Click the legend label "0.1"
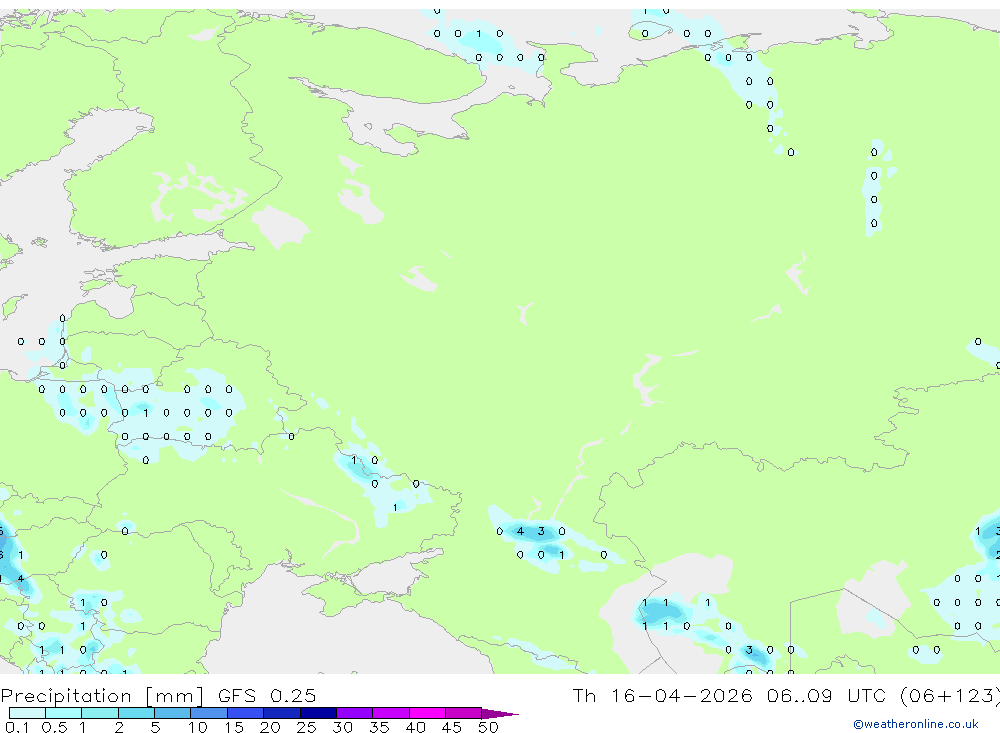This screenshot has height=733, width=1000. [17, 727]
